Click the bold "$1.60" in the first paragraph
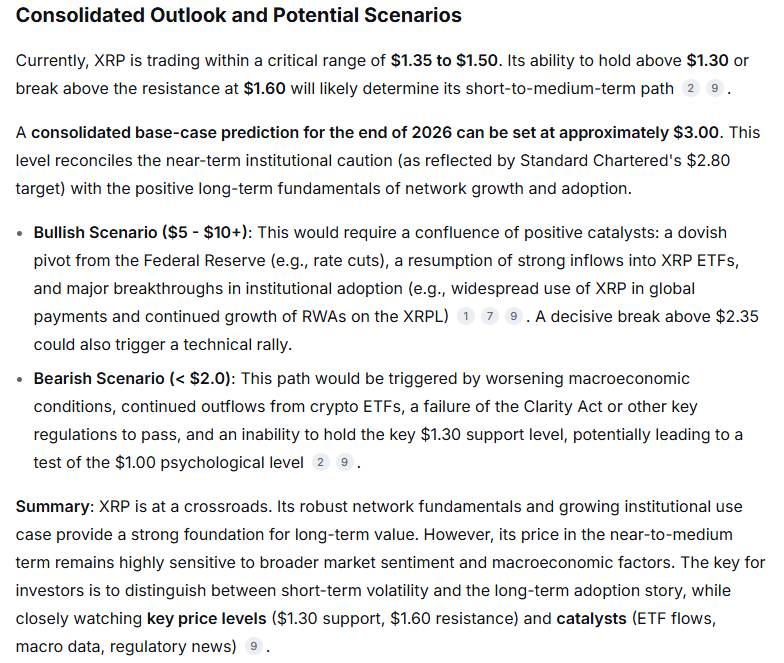This screenshot has height=663, width=784. 265,88
